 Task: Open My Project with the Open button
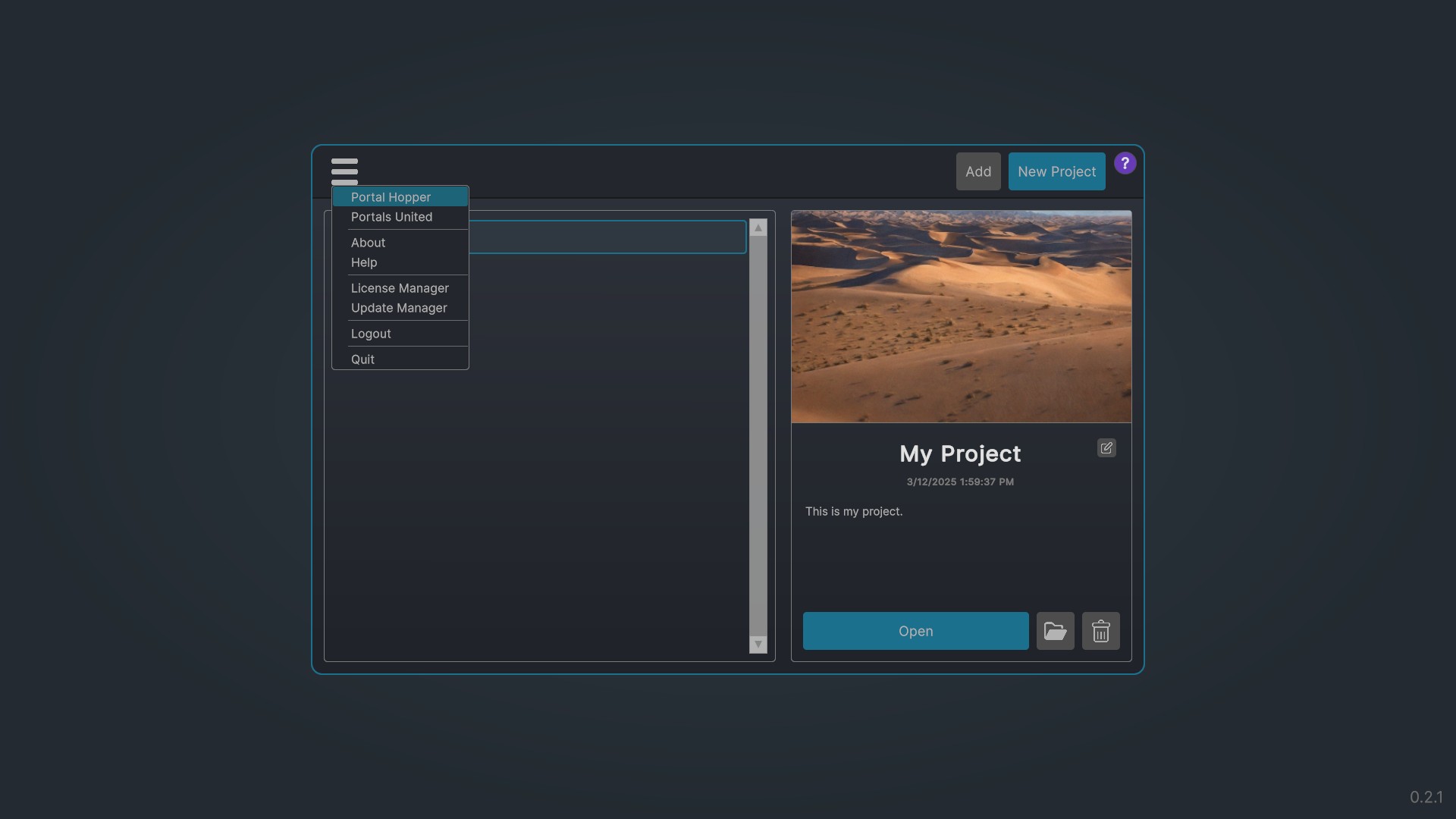pos(915,630)
